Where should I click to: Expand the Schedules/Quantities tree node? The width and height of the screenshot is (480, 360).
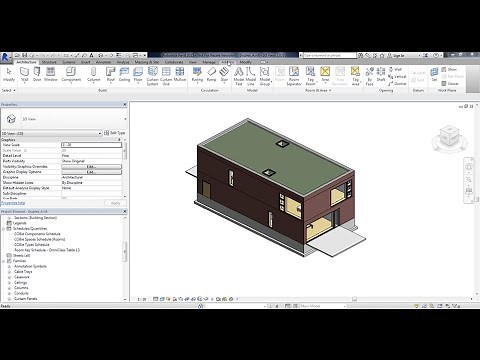click(4, 229)
